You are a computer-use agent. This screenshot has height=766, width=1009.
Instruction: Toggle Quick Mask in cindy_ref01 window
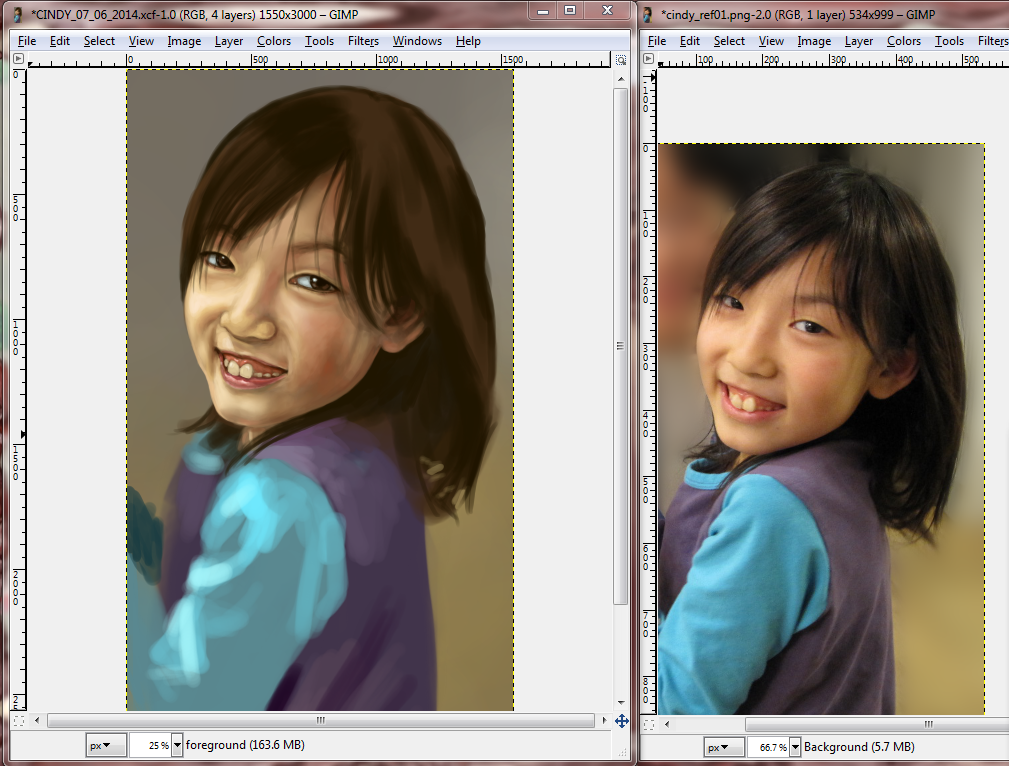tap(648, 722)
